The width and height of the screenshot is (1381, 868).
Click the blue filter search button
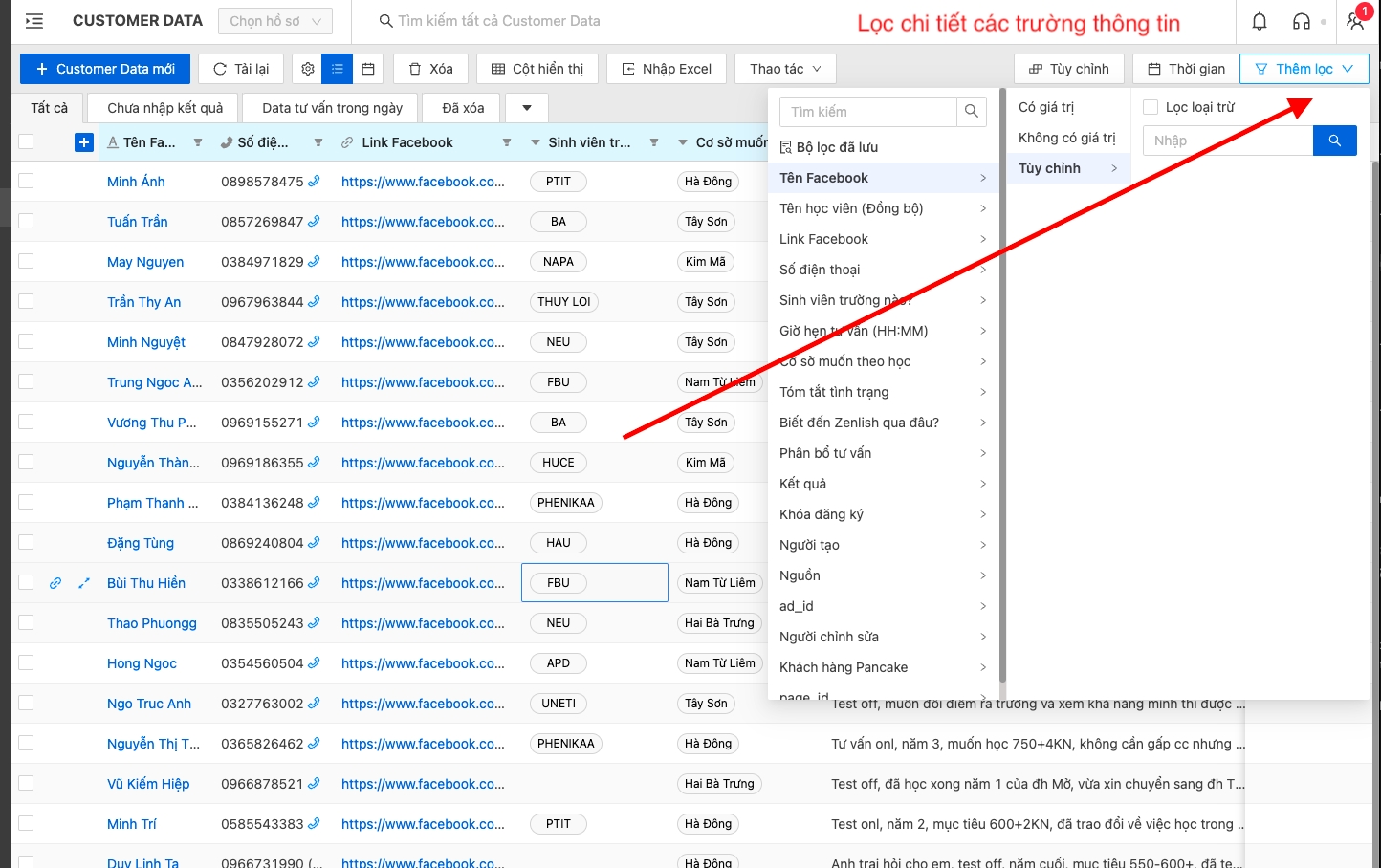coord(1334,141)
